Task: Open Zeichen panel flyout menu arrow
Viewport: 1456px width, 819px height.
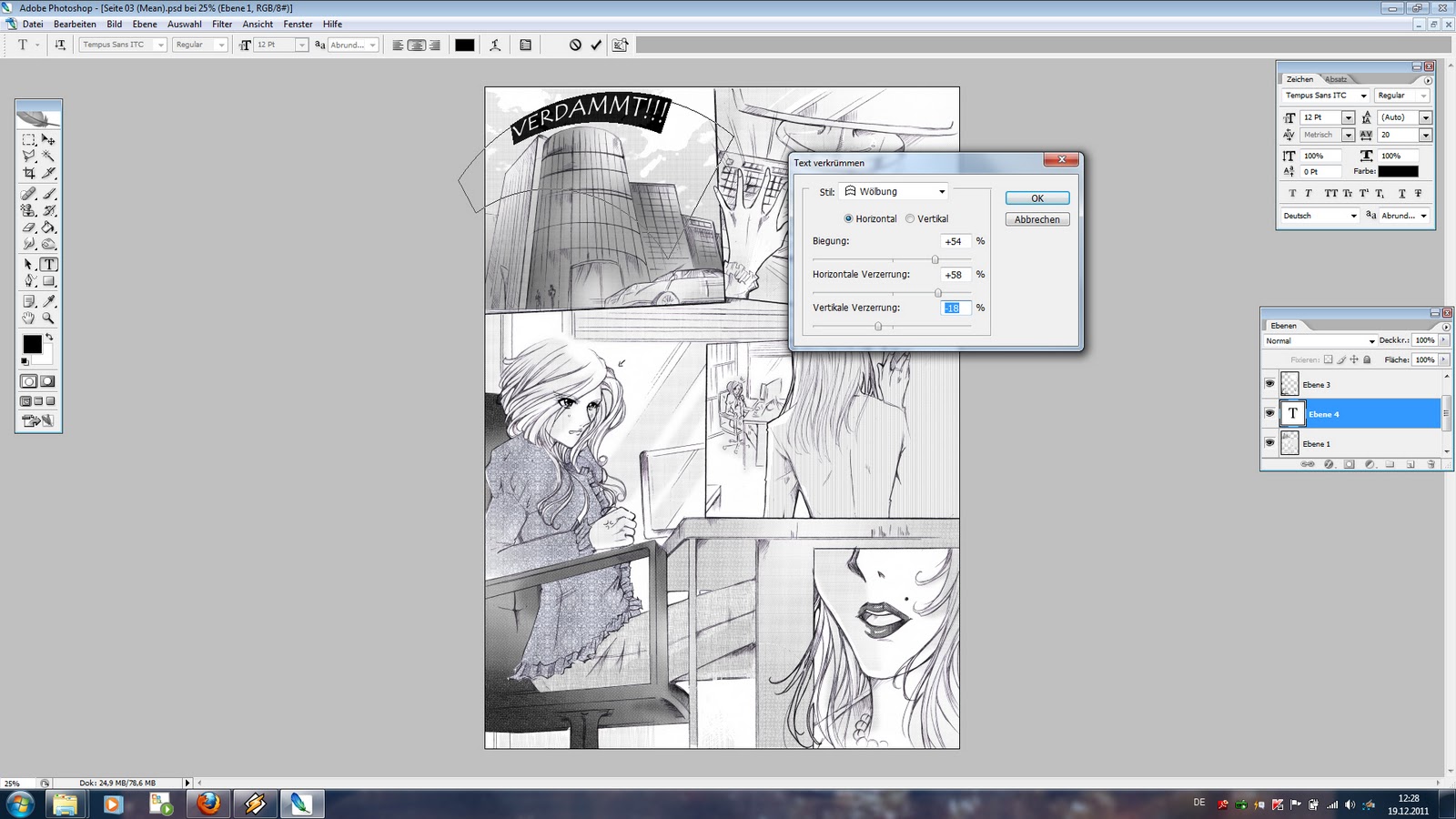Action: (x=1428, y=80)
